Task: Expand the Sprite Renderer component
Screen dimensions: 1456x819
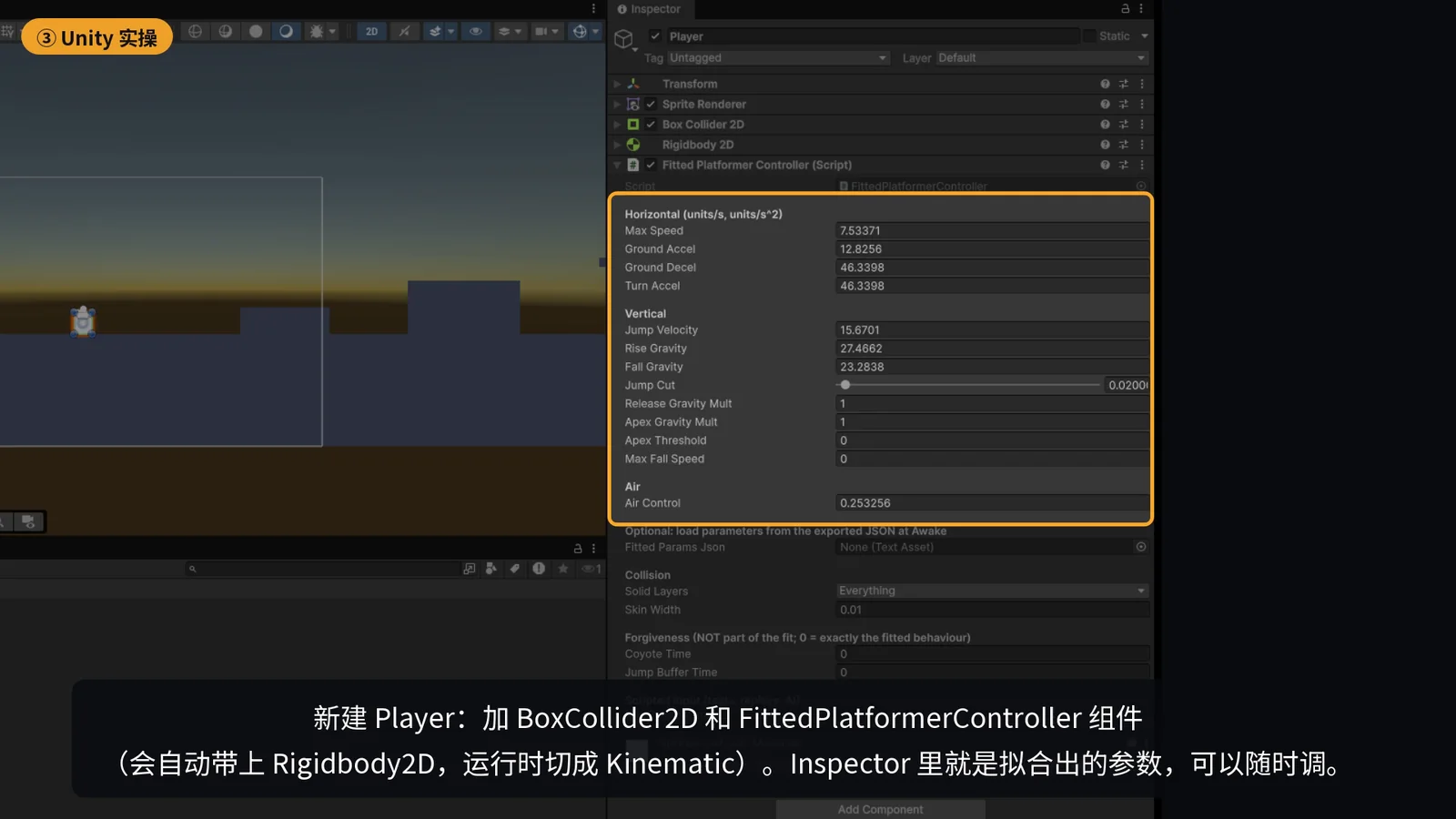Action: click(x=617, y=104)
